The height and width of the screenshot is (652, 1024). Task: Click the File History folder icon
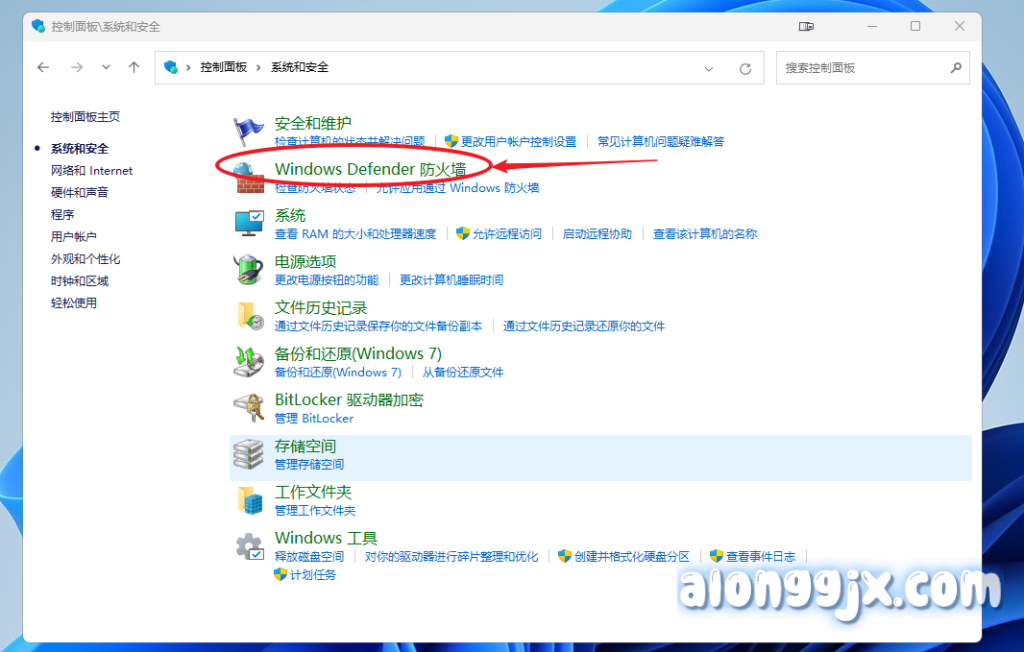click(248, 315)
